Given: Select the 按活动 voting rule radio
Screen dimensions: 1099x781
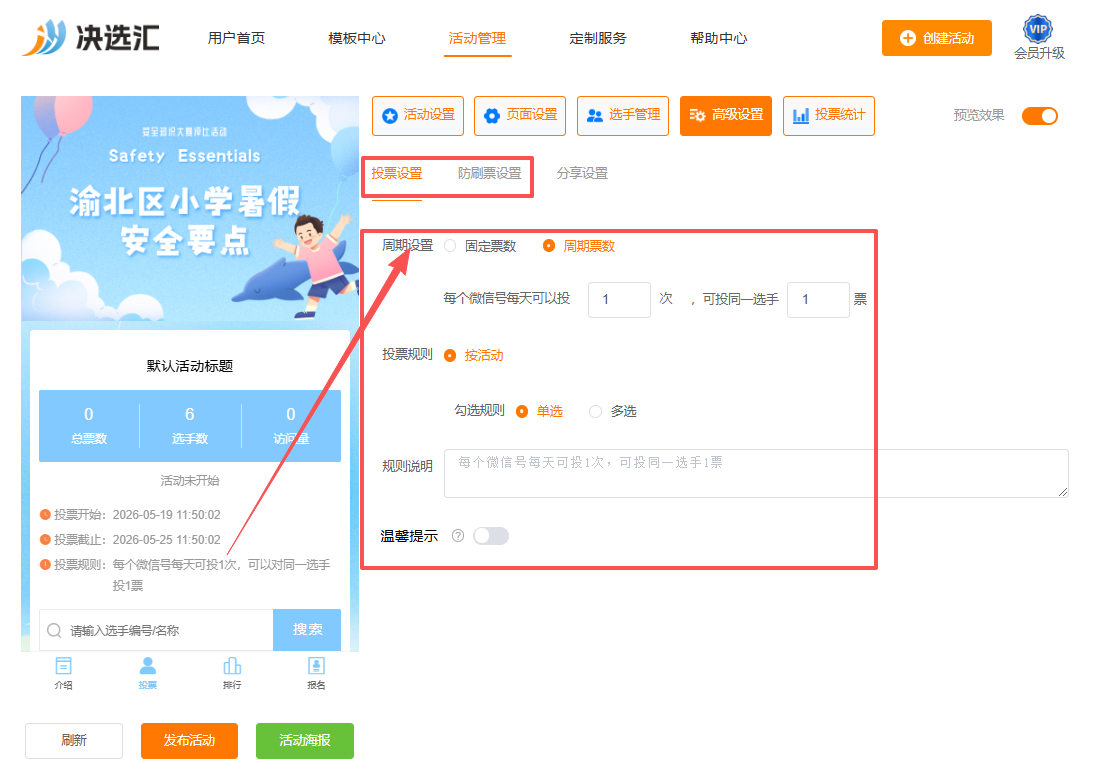Looking at the screenshot, I should point(450,355).
